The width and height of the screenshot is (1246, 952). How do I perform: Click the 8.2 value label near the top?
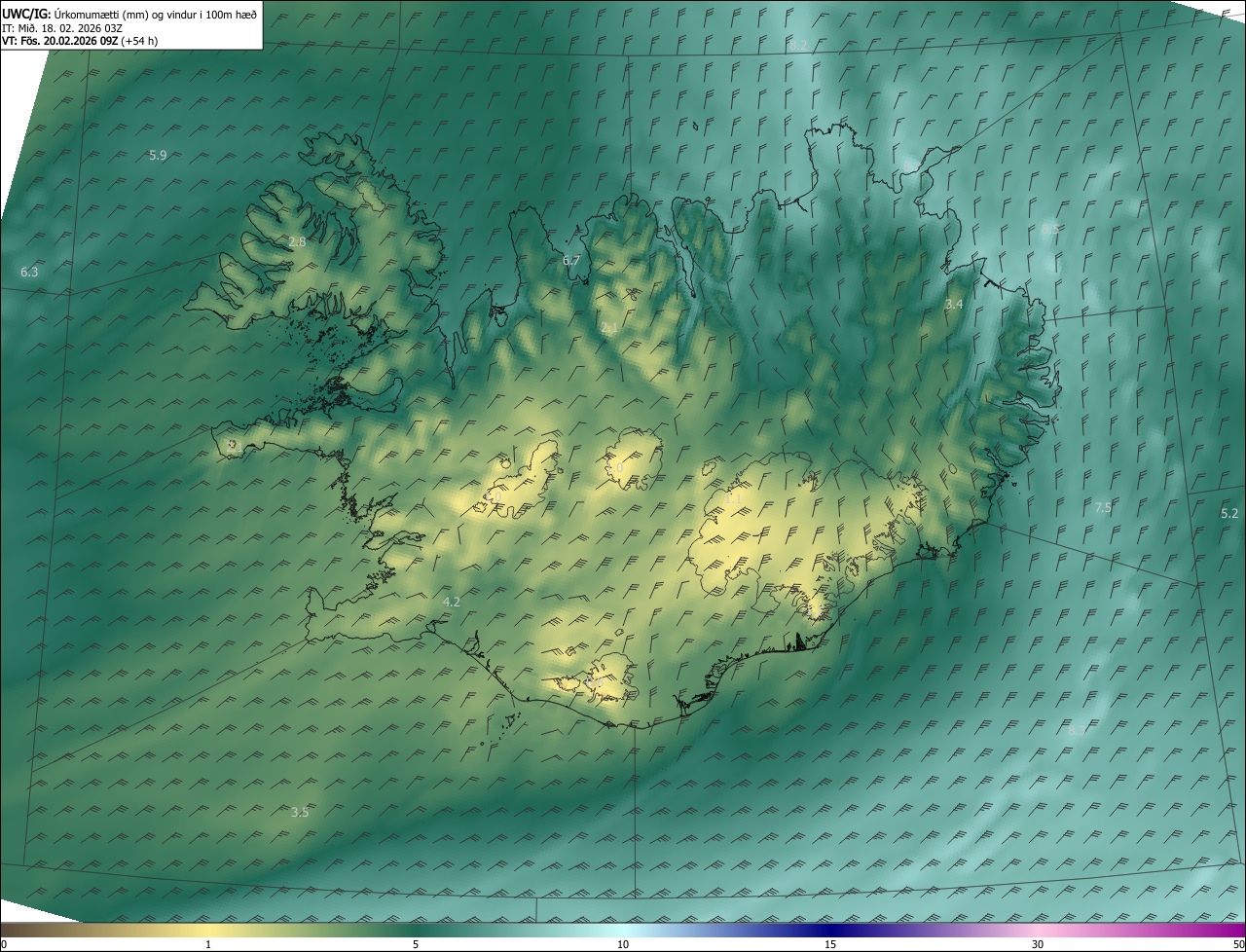point(798,45)
